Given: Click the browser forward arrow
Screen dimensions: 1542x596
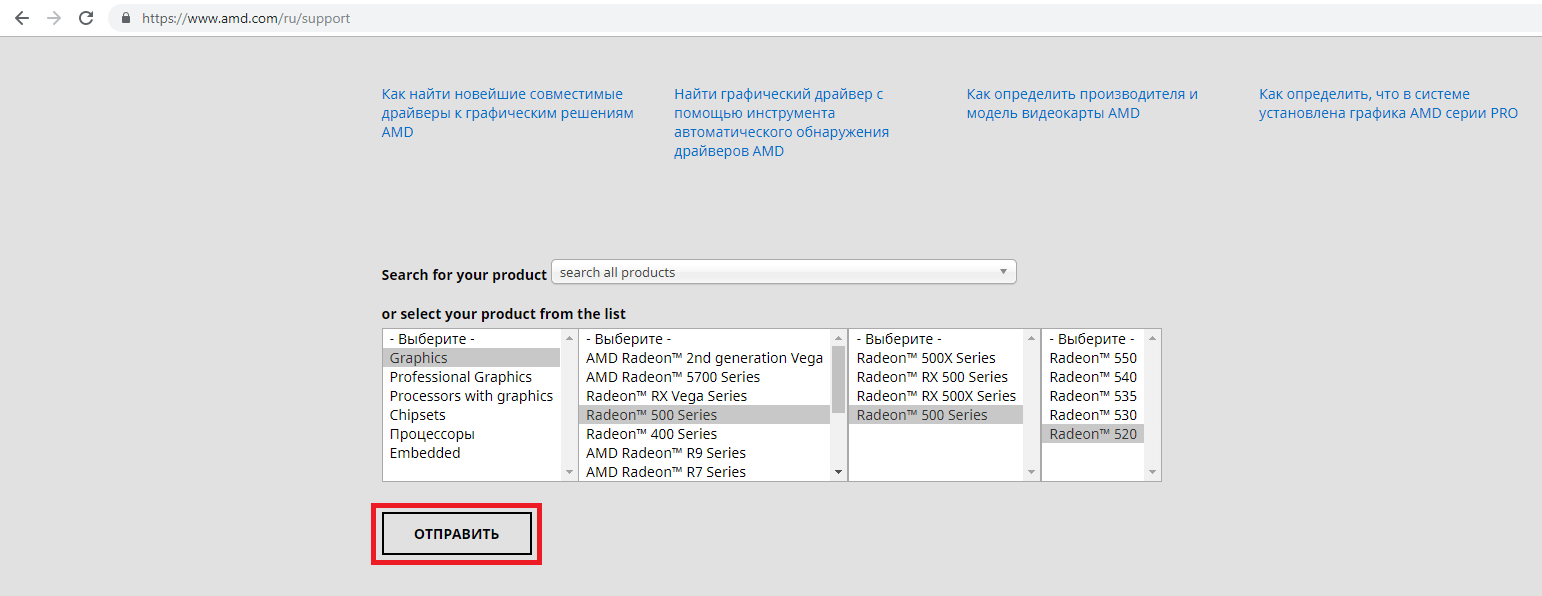Looking at the screenshot, I should (54, 18).
